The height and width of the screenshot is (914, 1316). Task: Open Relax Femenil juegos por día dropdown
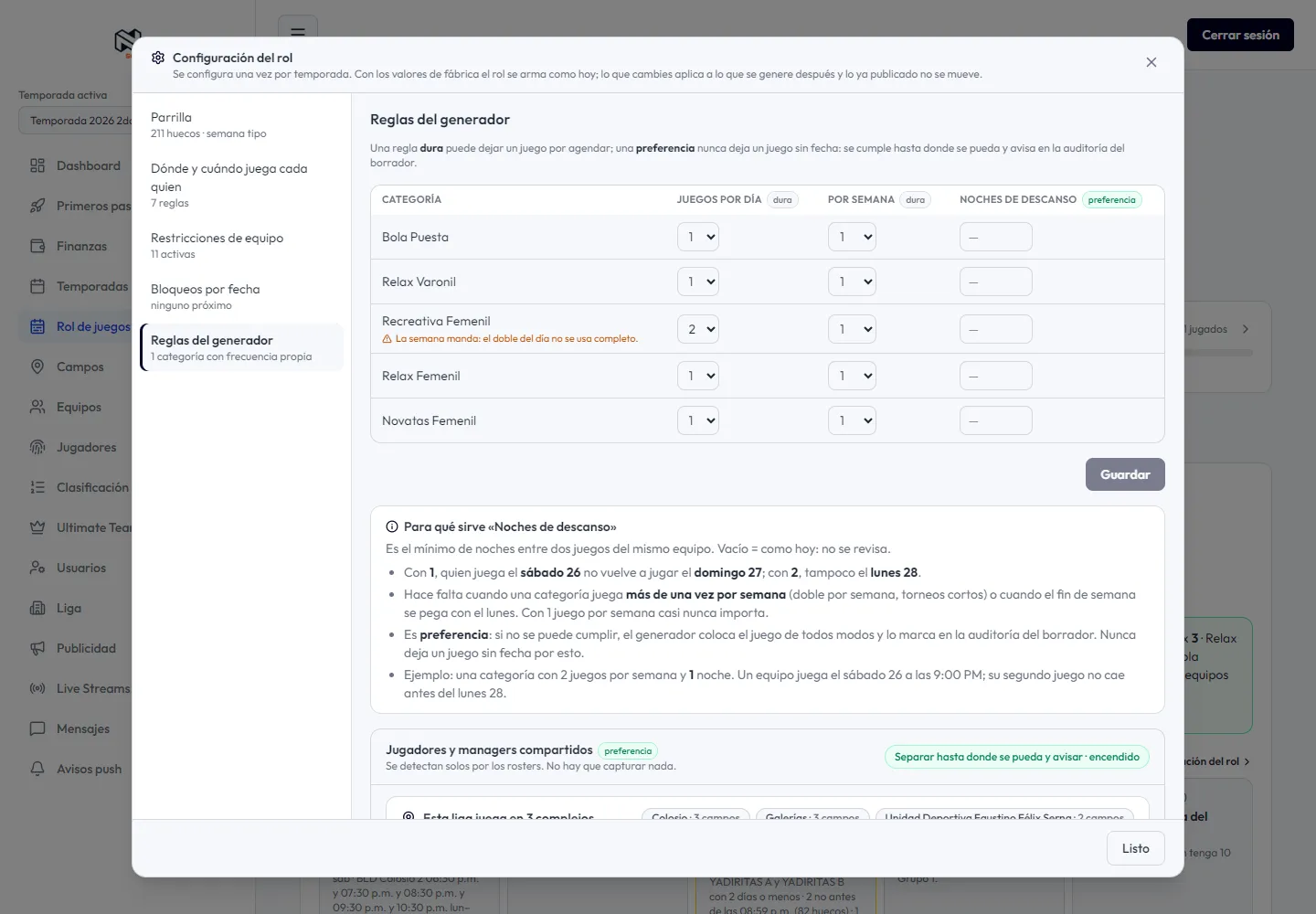click(x=698, y=376)
